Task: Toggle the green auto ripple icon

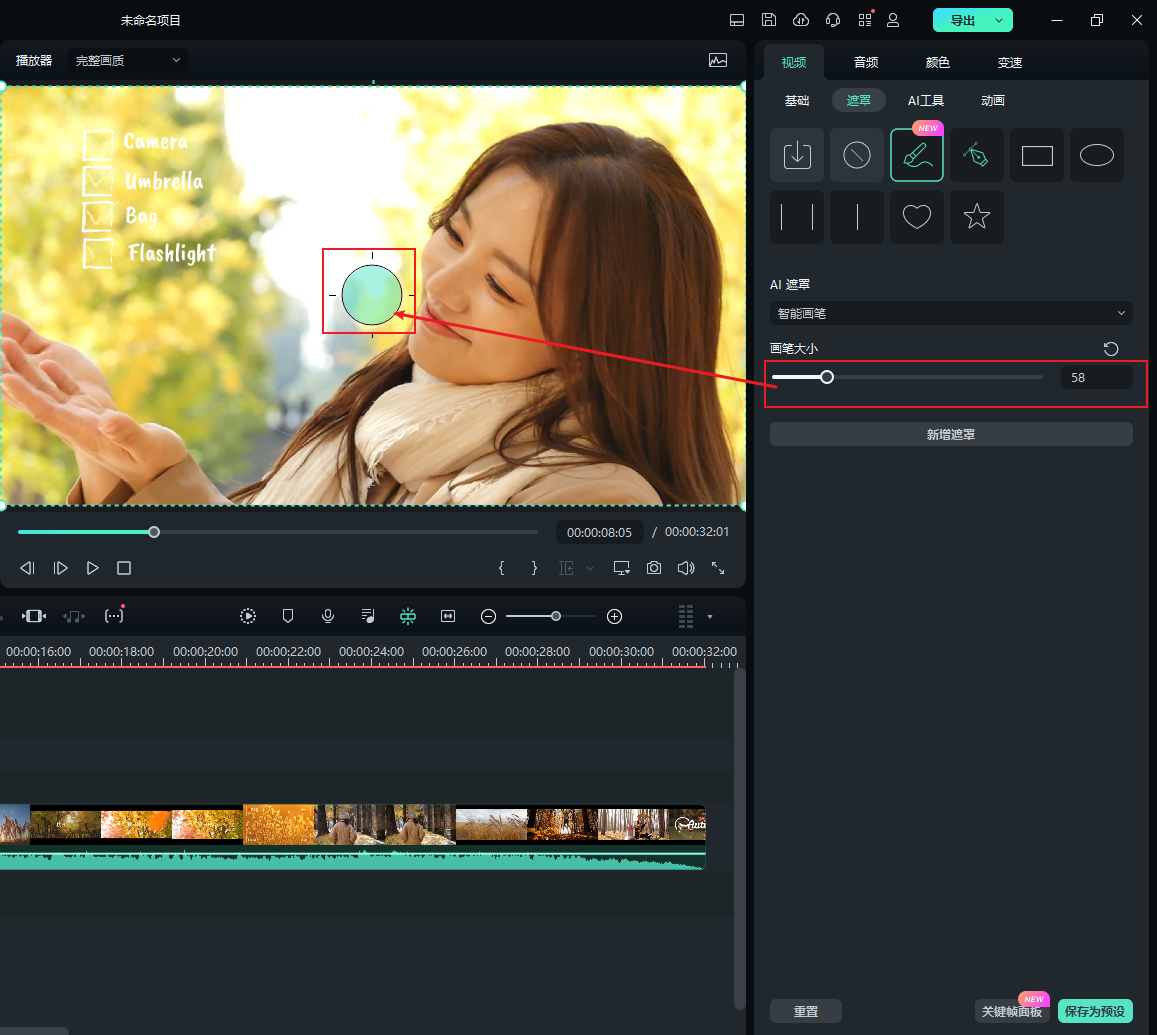Action: (x=408, y=616)
